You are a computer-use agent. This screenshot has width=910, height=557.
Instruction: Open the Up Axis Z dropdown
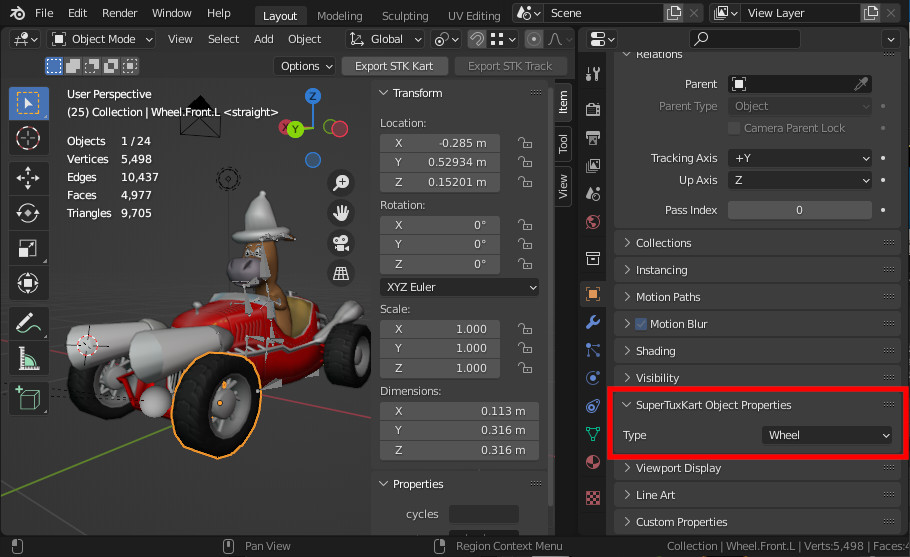[800, 180]
